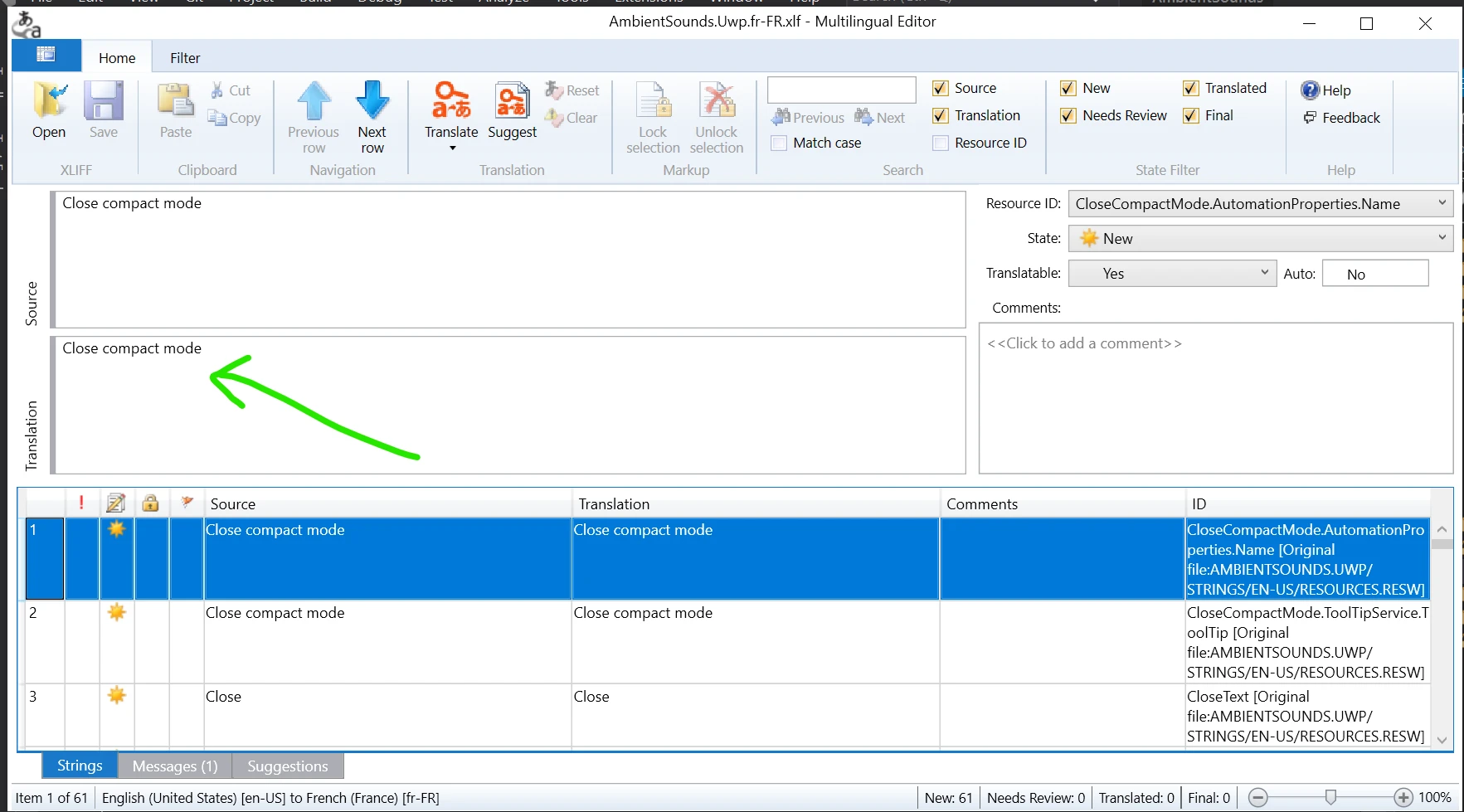Click the zoom out minus icon
1464x812 pixels.
(1257, 798)
